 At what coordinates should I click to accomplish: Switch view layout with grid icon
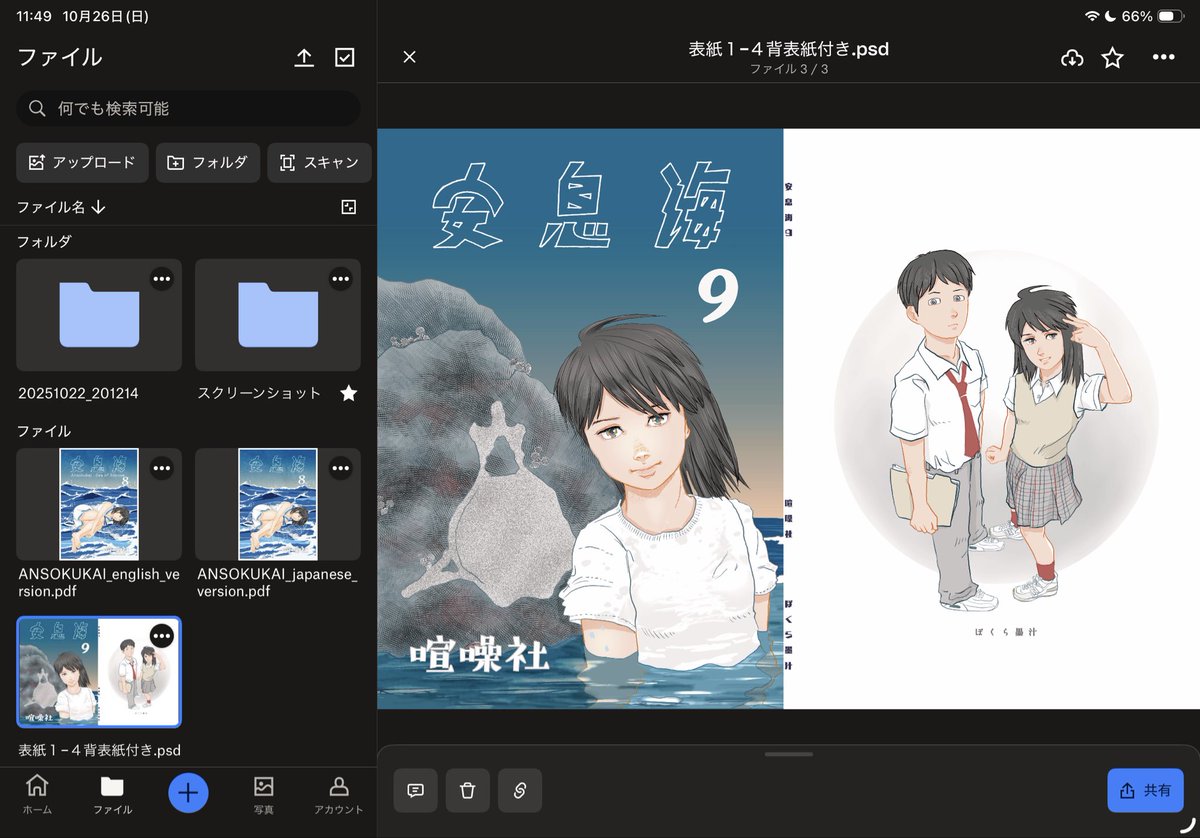348,207
